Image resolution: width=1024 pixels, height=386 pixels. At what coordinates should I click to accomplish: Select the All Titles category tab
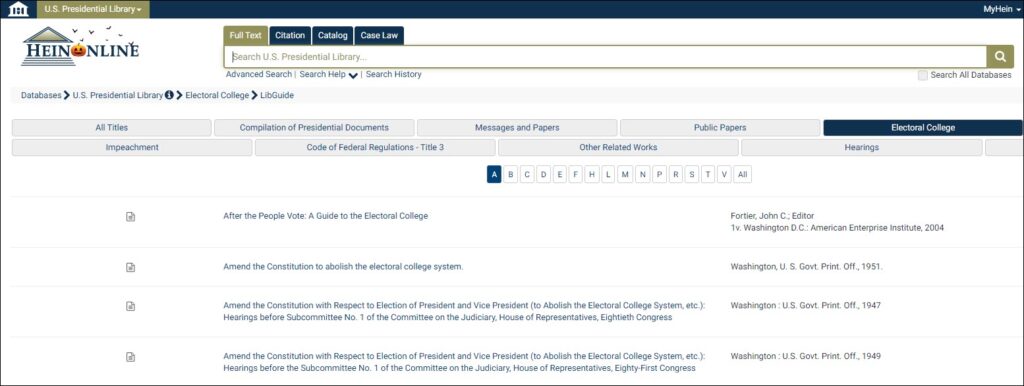pos(112,128)
